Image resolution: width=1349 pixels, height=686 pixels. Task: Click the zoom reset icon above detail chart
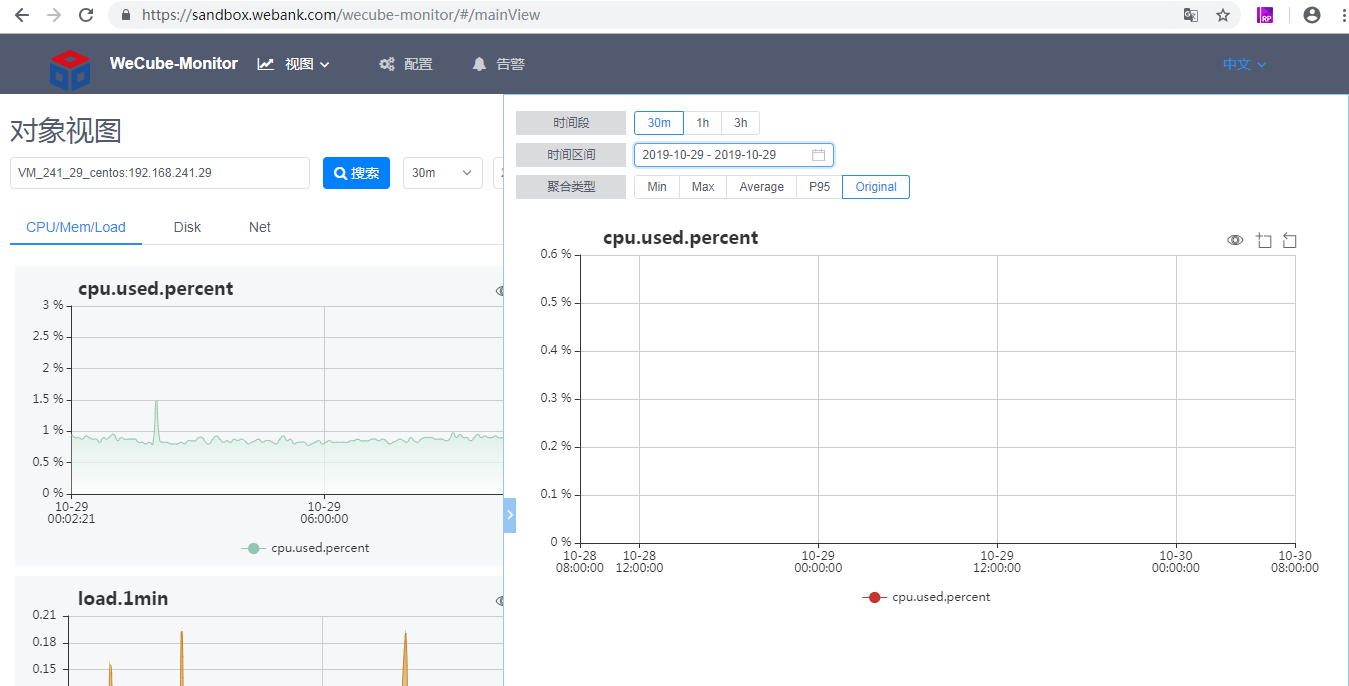pos(1290,240)
